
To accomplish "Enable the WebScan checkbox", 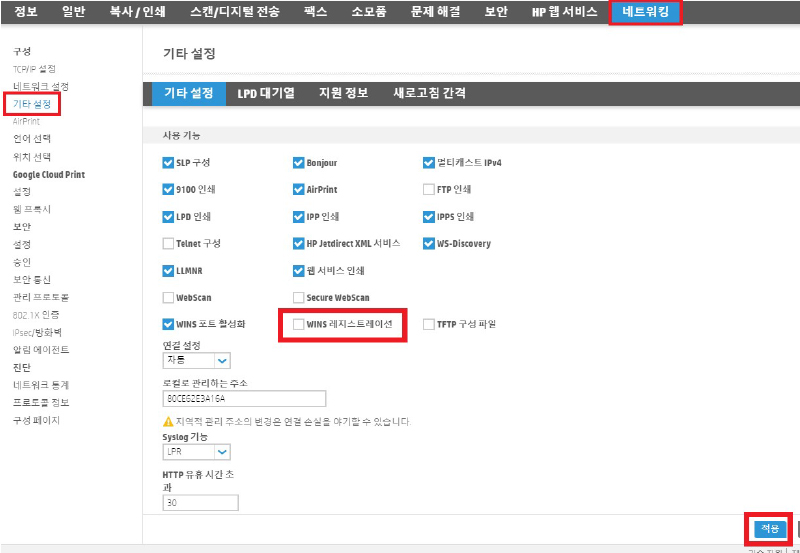I will coord(168,297).
